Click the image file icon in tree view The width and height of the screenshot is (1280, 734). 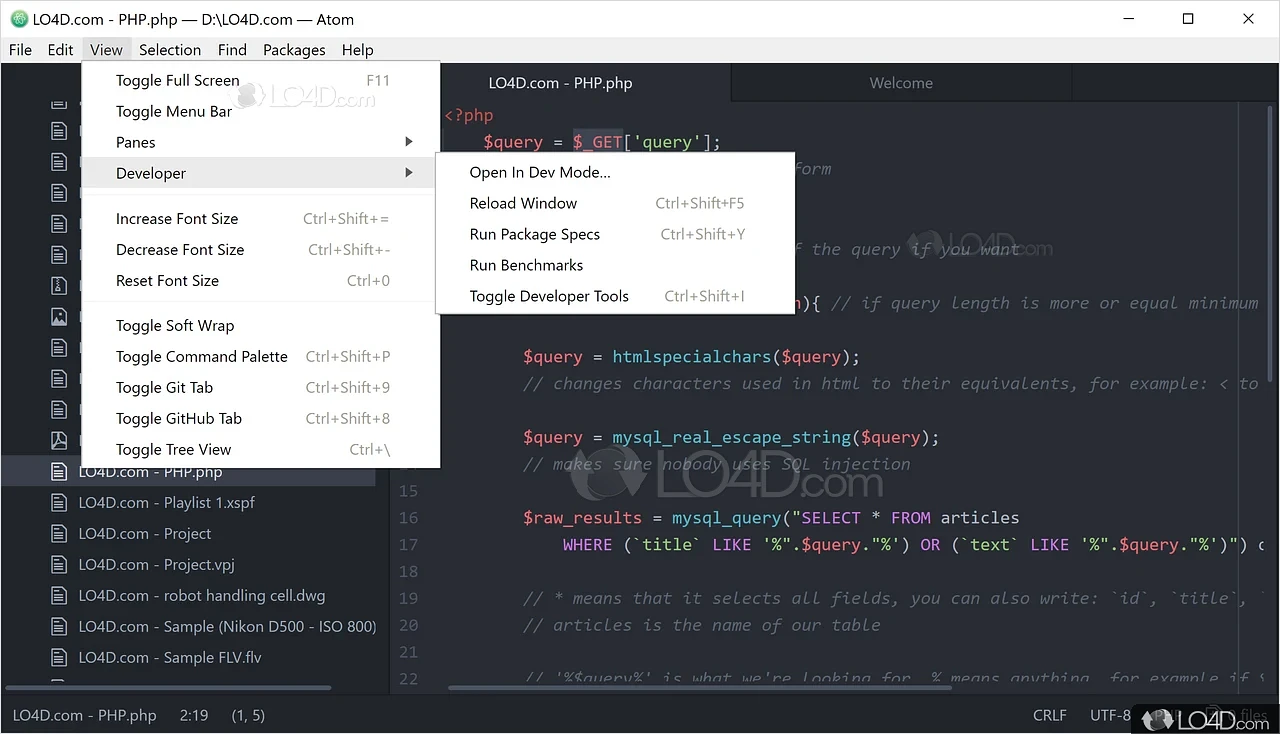pyautogui.click(x=59, y=317)
